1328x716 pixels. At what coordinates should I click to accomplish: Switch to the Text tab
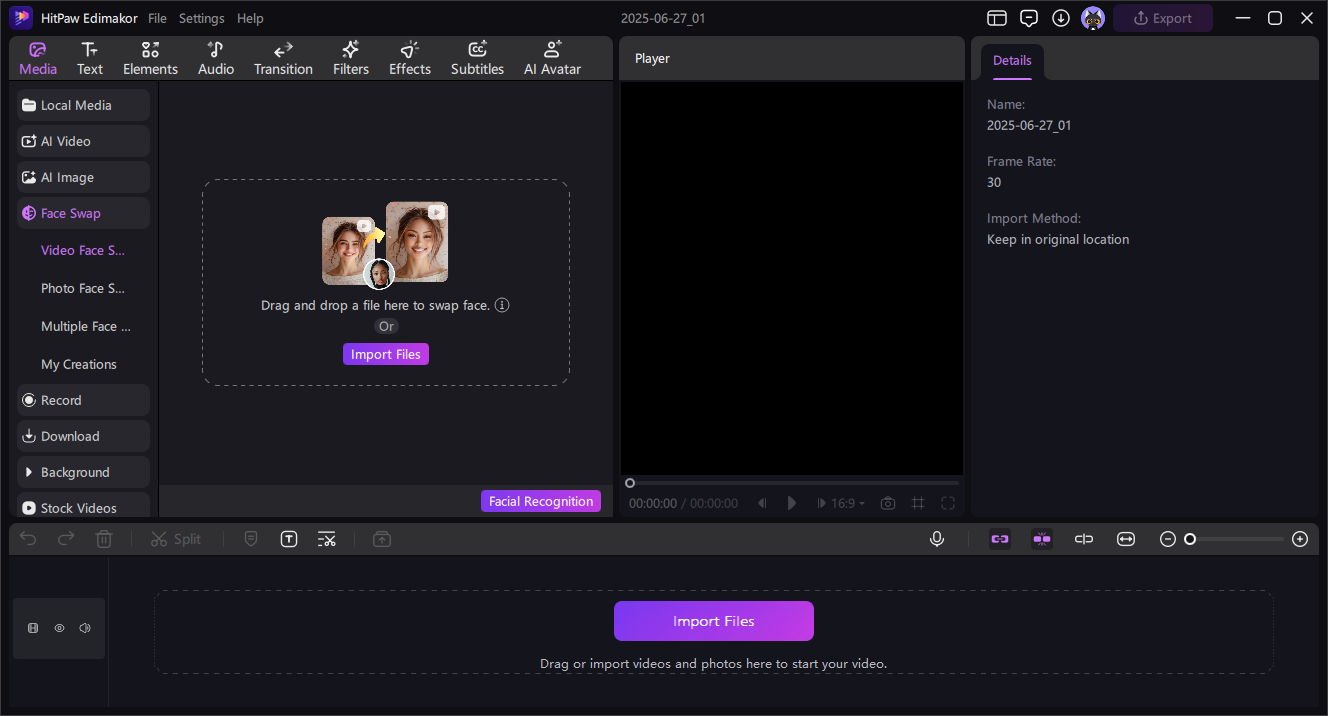[x=90, y=58]
